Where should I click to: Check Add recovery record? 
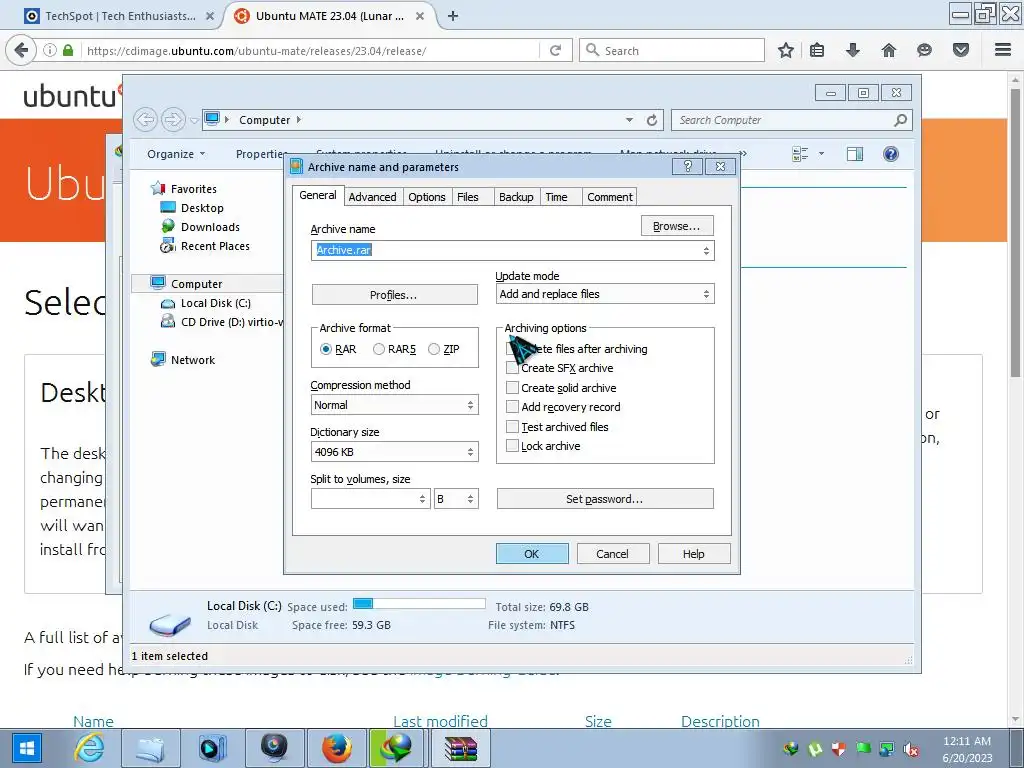[x=563, y=407]
